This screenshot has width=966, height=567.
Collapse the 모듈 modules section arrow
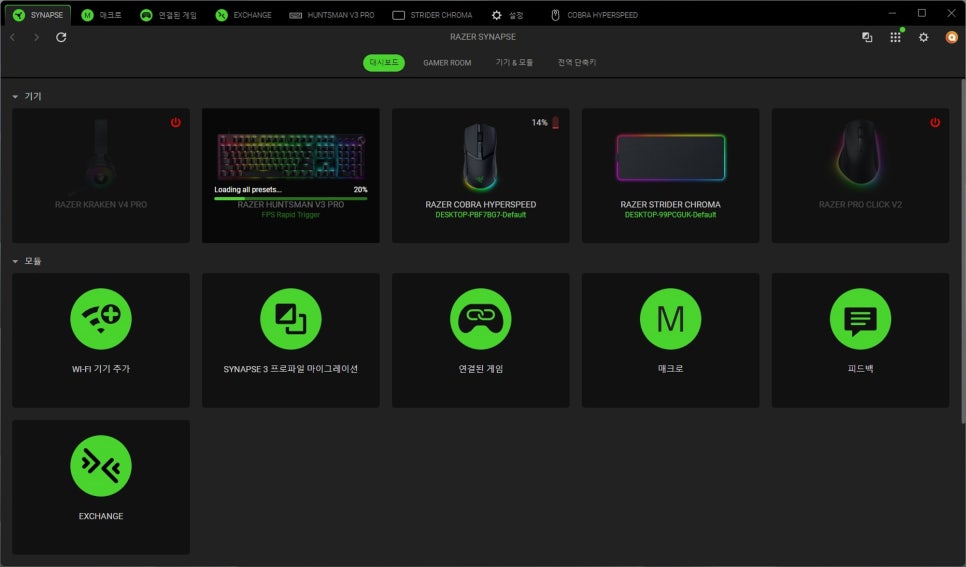15,261
